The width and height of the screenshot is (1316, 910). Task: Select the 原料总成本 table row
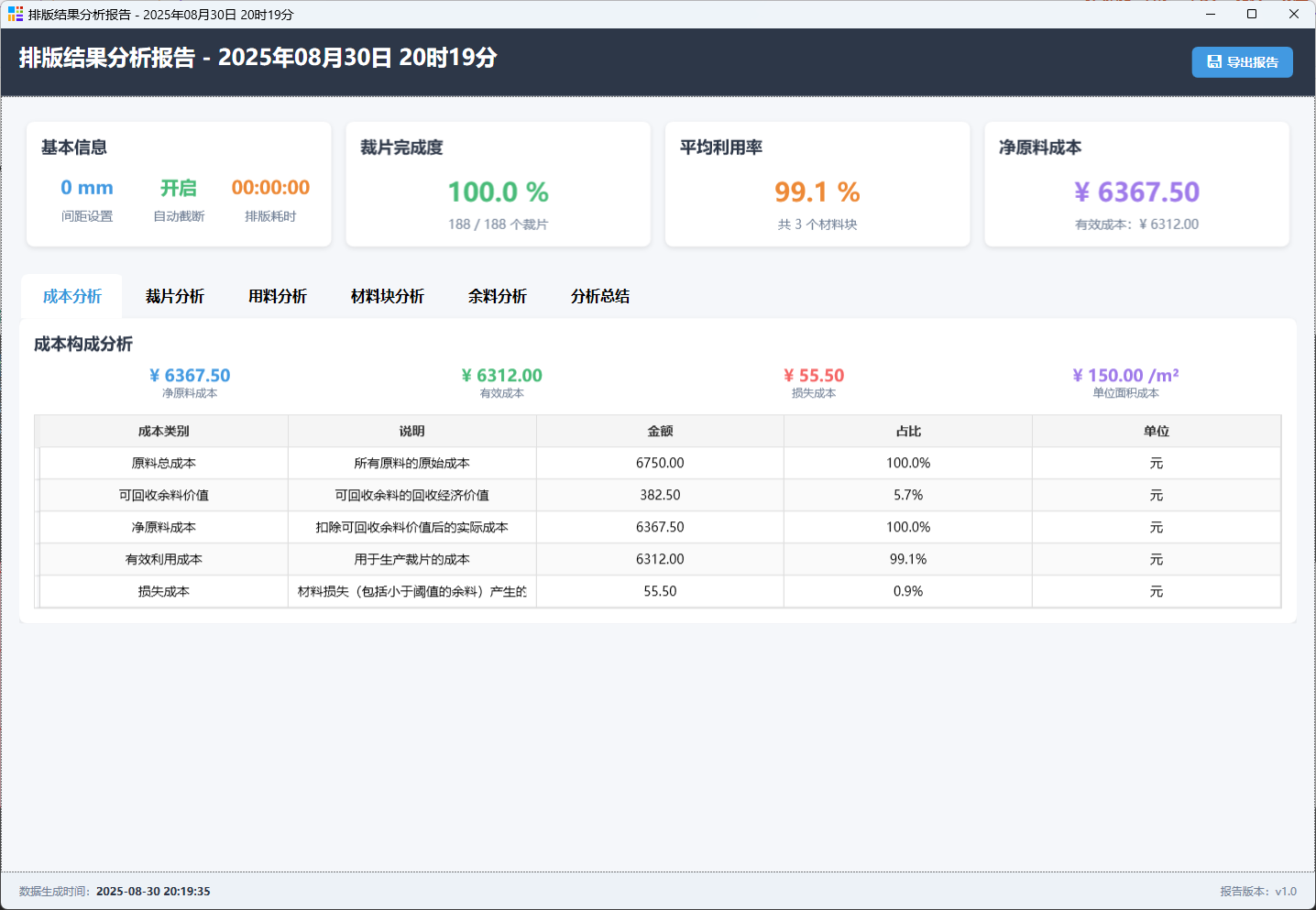coord(164,463)
